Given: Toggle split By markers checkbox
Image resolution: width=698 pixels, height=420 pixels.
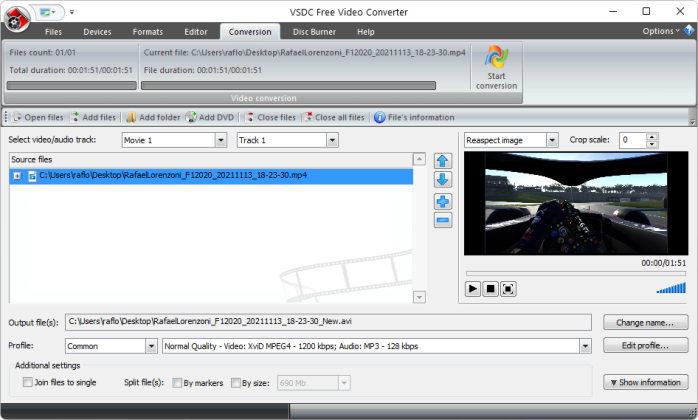Looking at the screenshot, I should pyautogui.click(x=177, y=382).
